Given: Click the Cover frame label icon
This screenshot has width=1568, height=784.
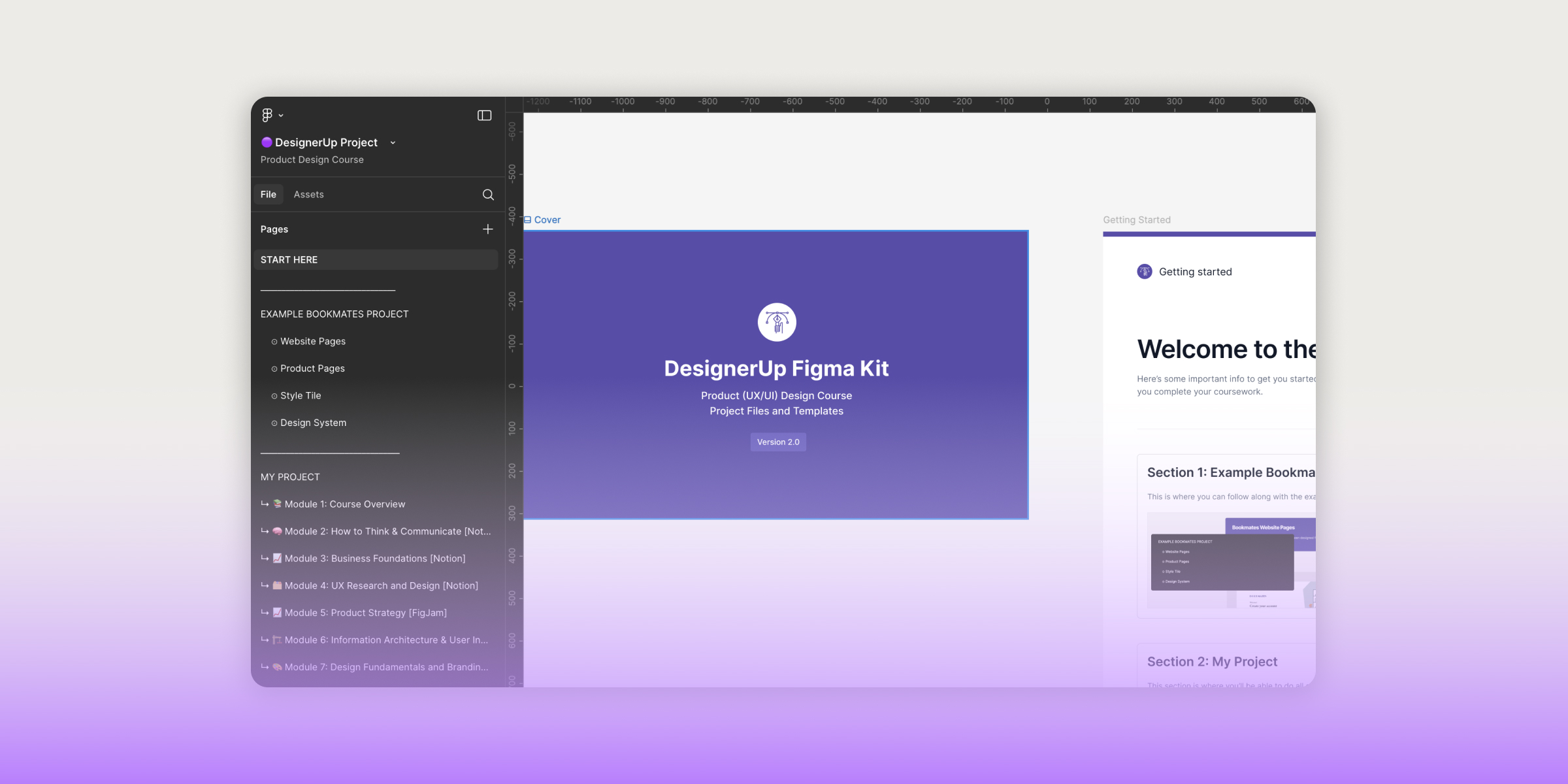Looking at the screenshot, I should pos(527,220).
